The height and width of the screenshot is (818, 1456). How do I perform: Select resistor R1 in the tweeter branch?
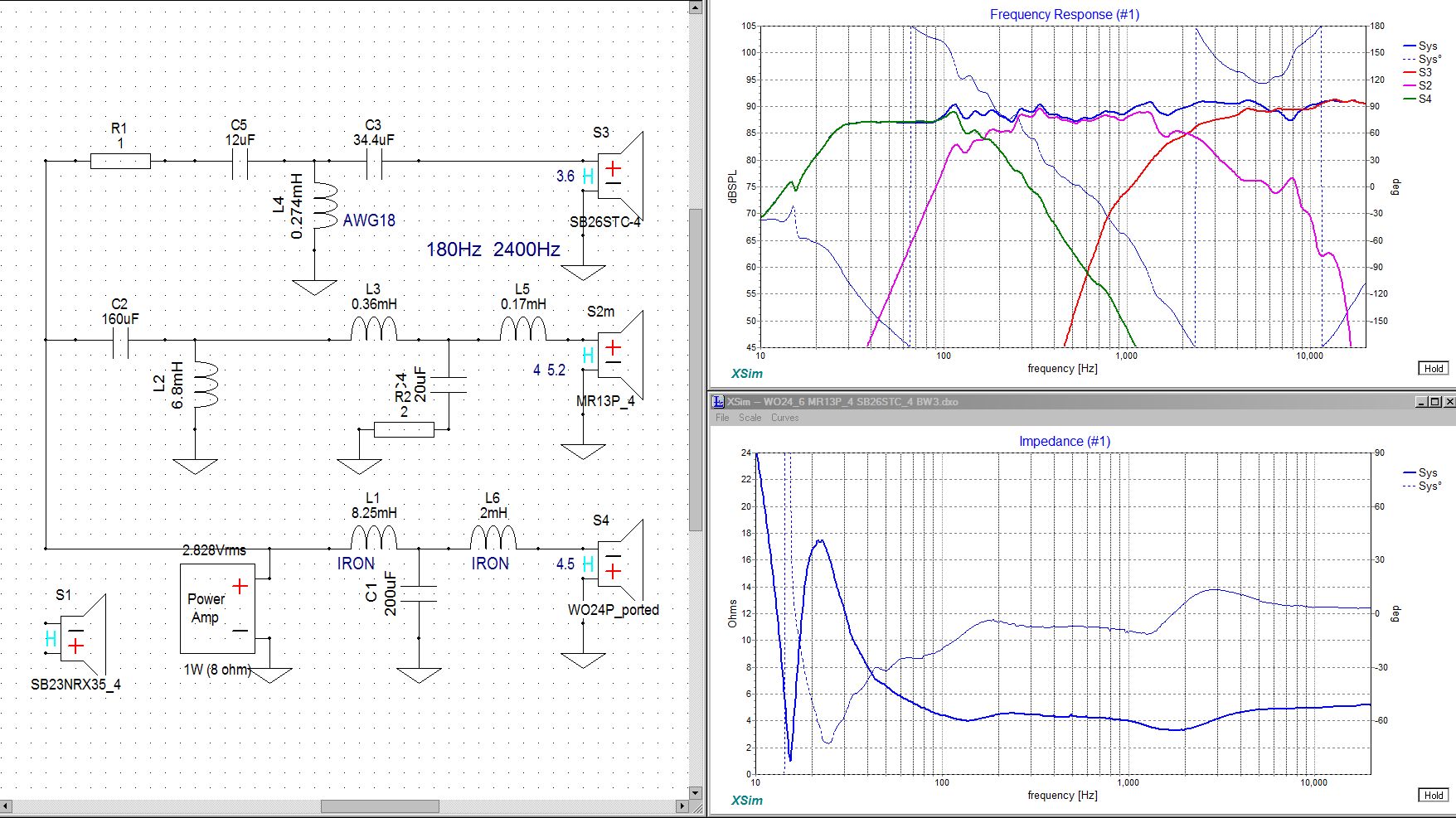click(x=120, y=161)
